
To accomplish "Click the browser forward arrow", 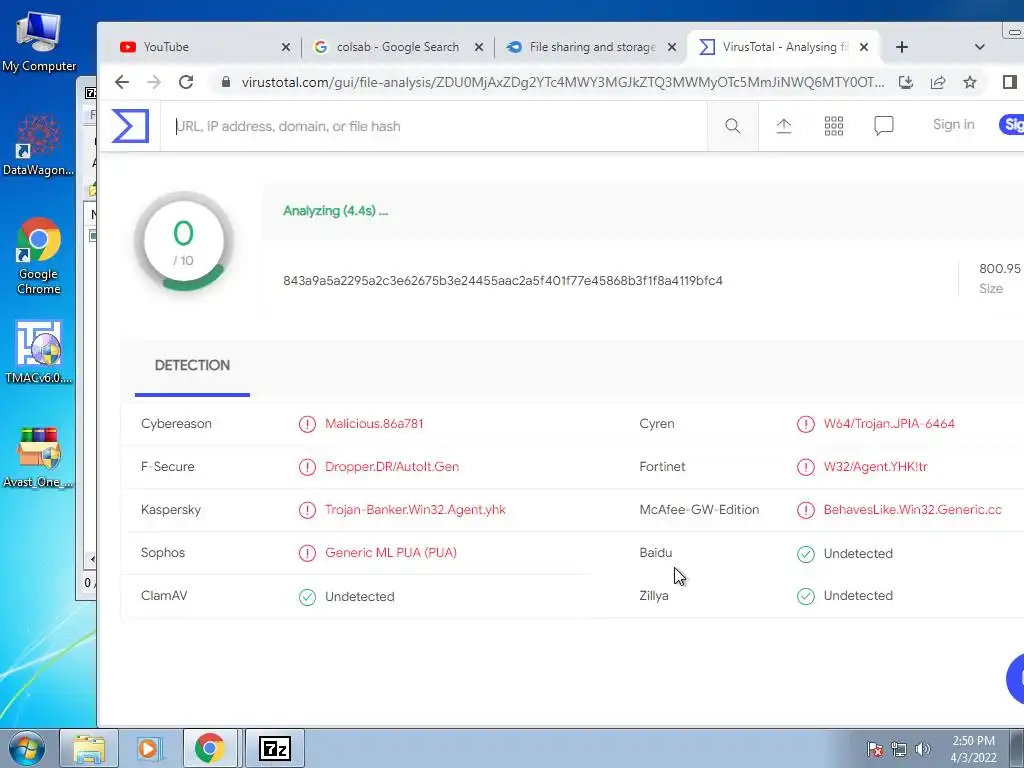I will (154, 82).
